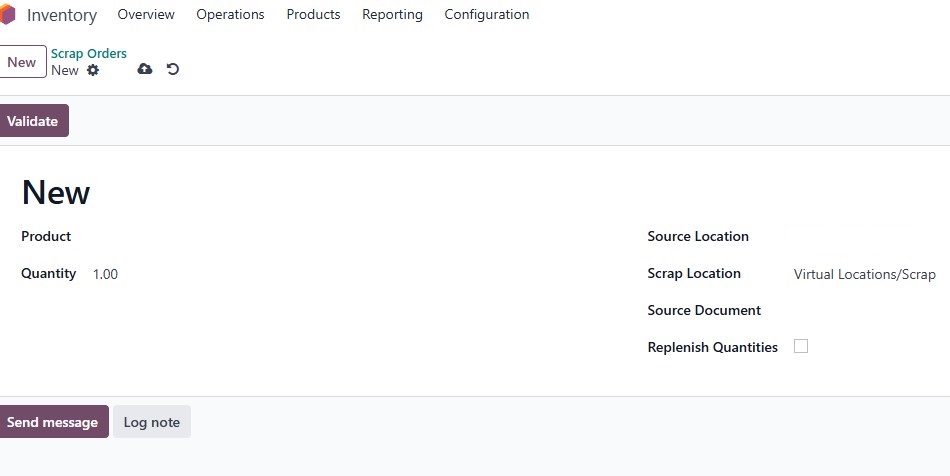Switch to the Log note tab
The height and width of the screenshot is (476, 950).
click(152, 421)
